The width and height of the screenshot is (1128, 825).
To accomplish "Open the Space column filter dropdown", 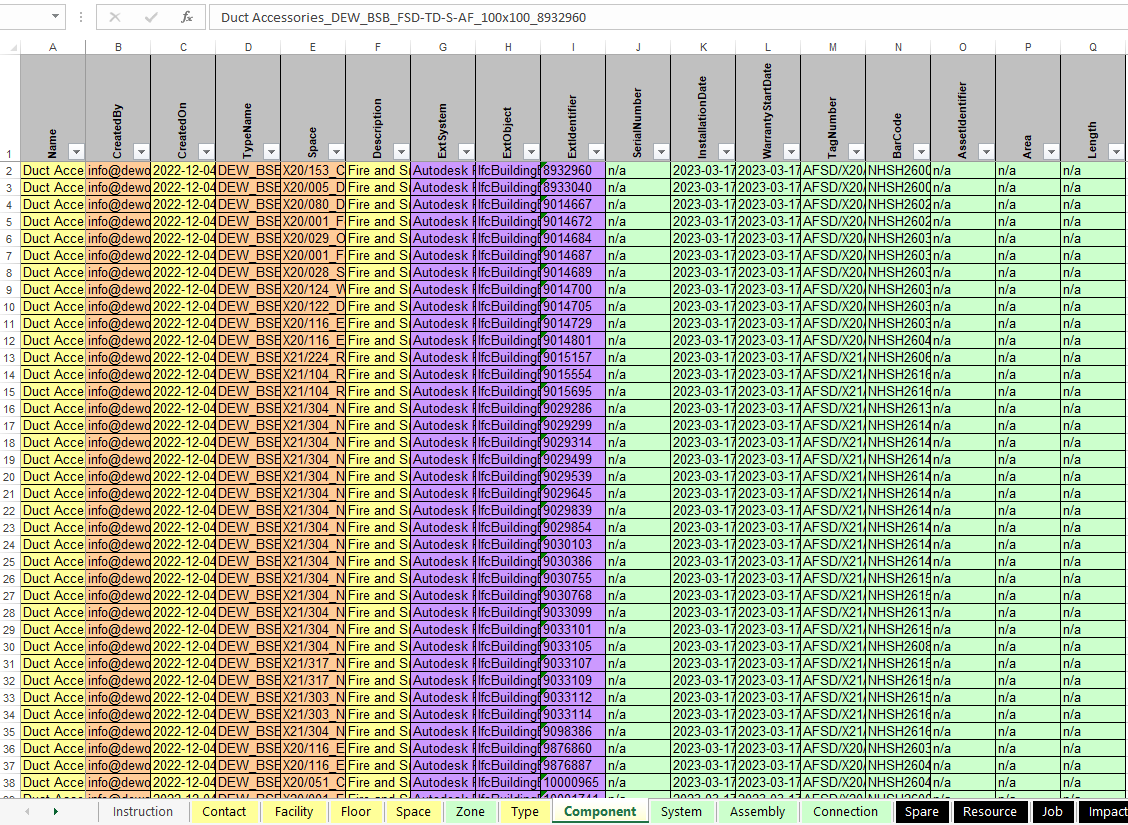I will tap(336, 152).
